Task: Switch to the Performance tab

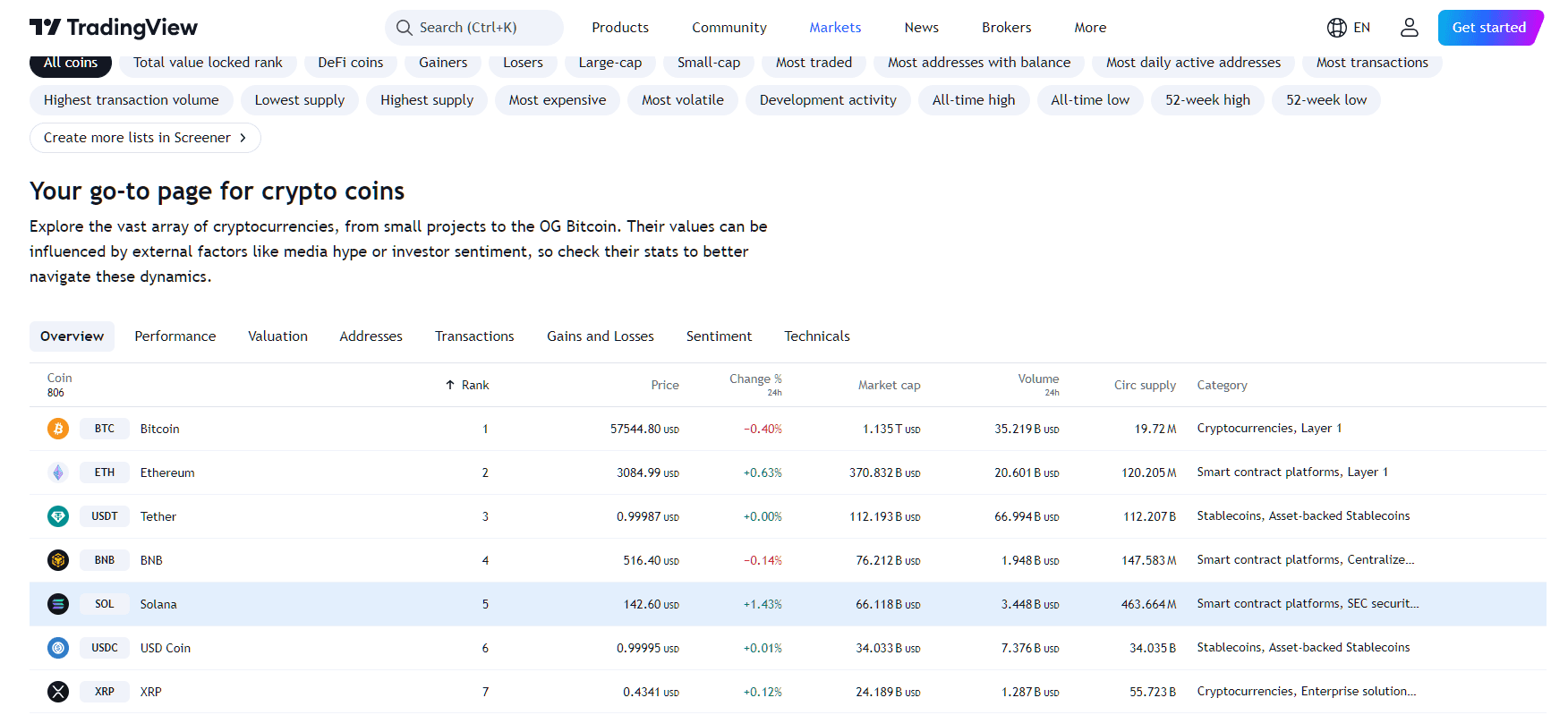Action: [x=175, y=336]
